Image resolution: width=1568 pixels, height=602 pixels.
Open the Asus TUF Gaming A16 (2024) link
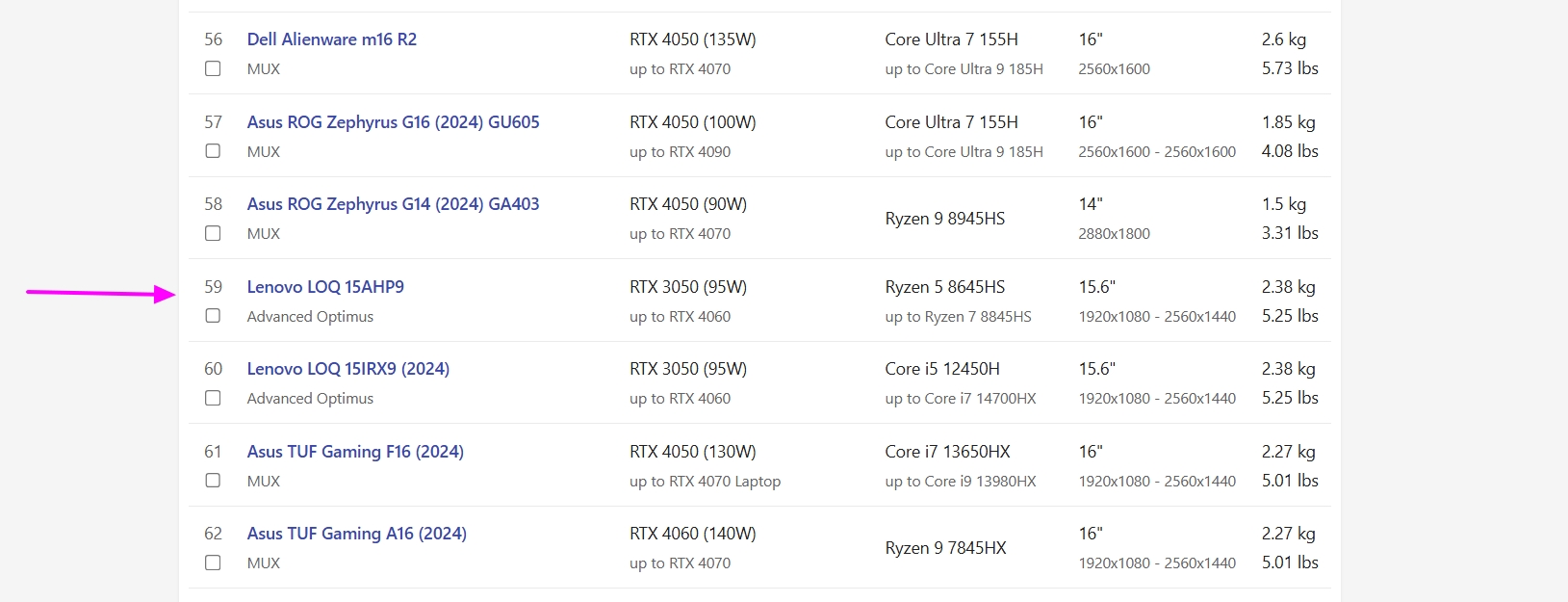[357, 534]
